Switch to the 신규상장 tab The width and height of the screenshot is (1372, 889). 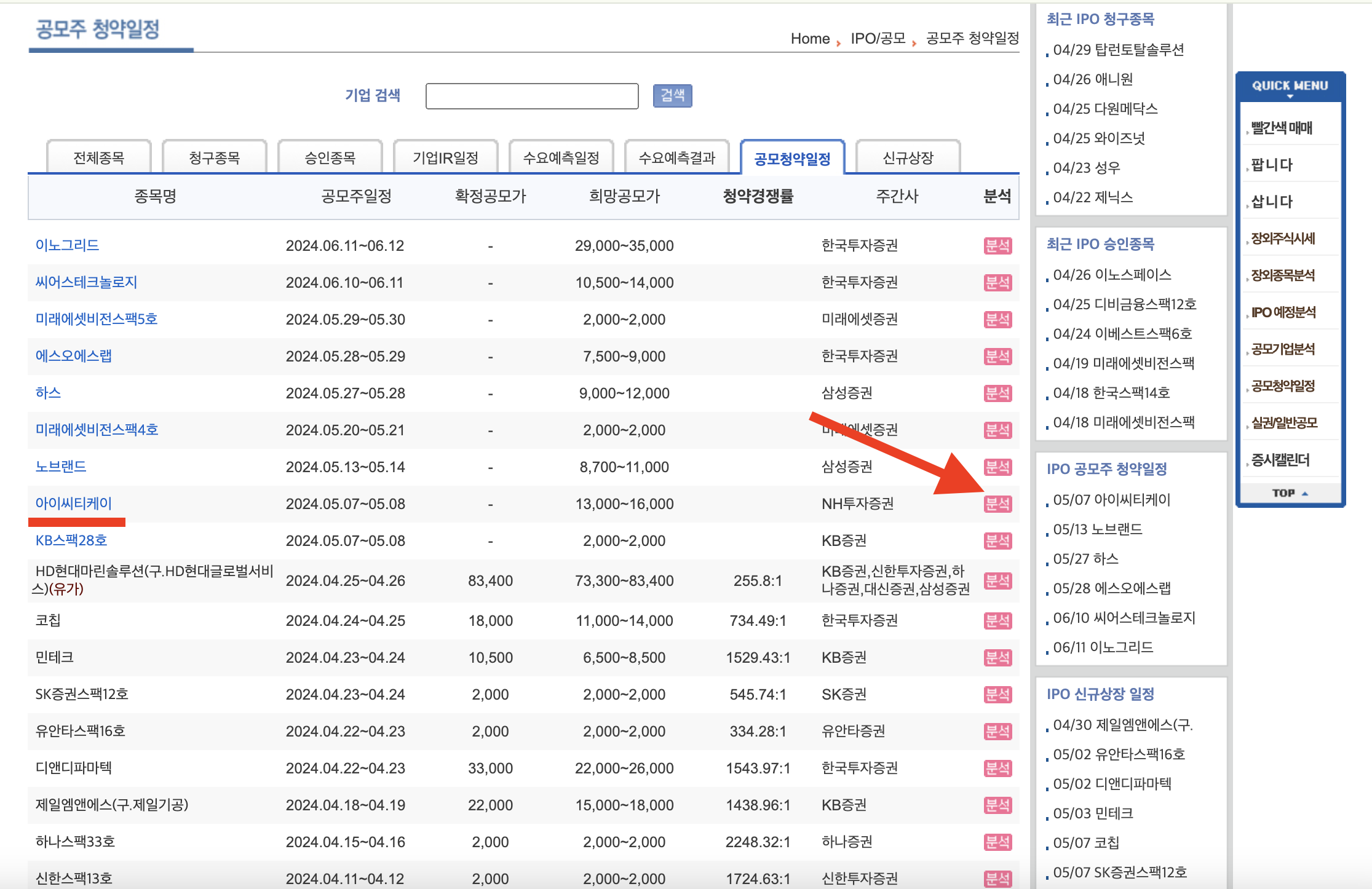(x=908, y=158)
